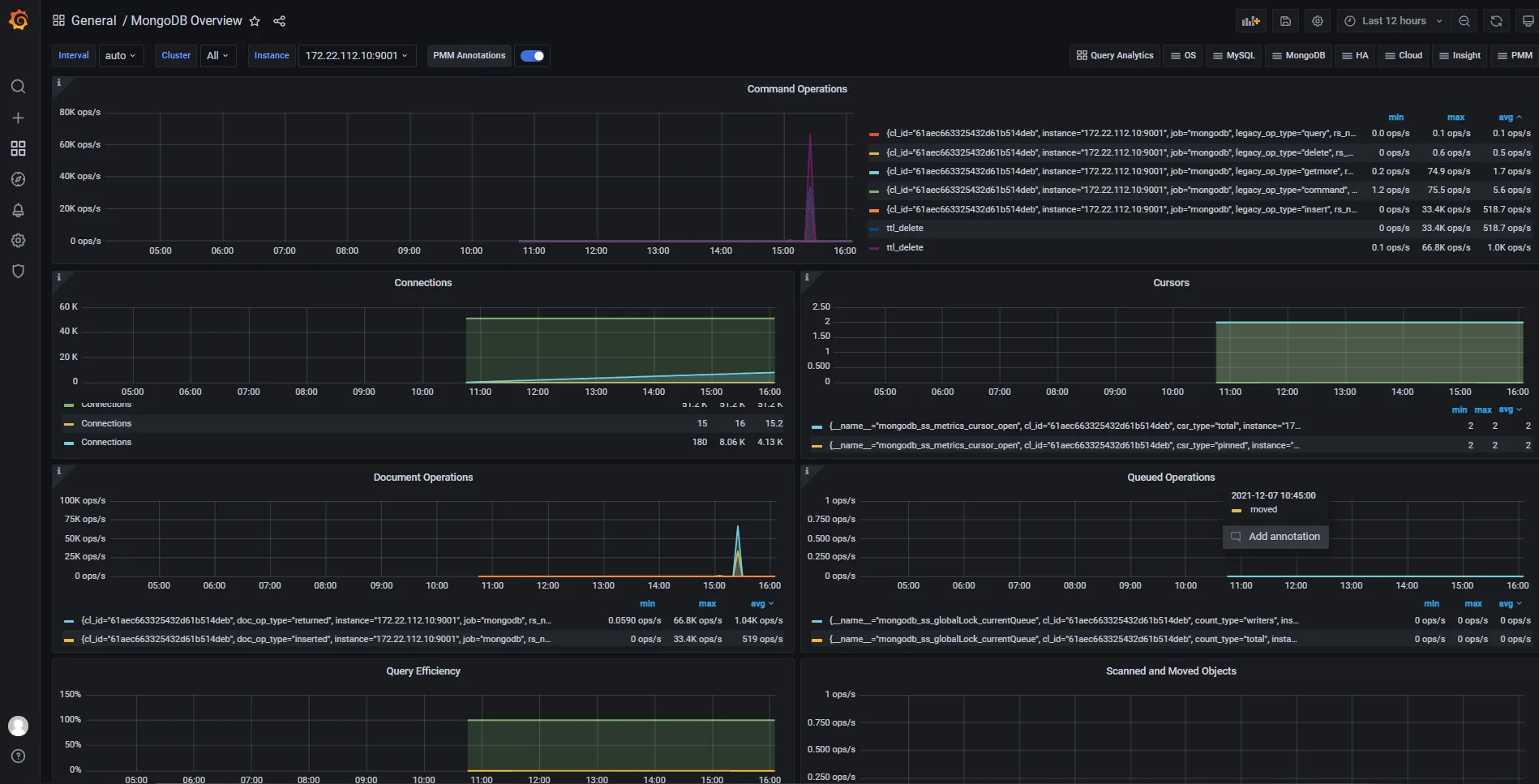1539x784 pixels.
Task: Open dashboard settings gear in top bar
Action: point(1318,21)
